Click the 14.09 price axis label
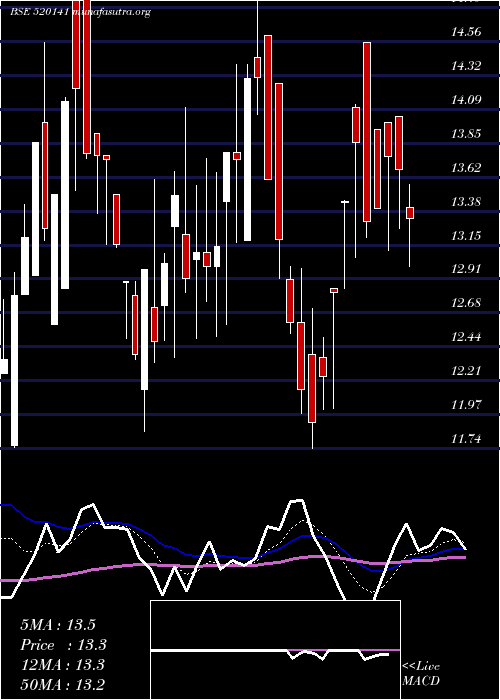This screenshot has height=700, width=500. 467,100
